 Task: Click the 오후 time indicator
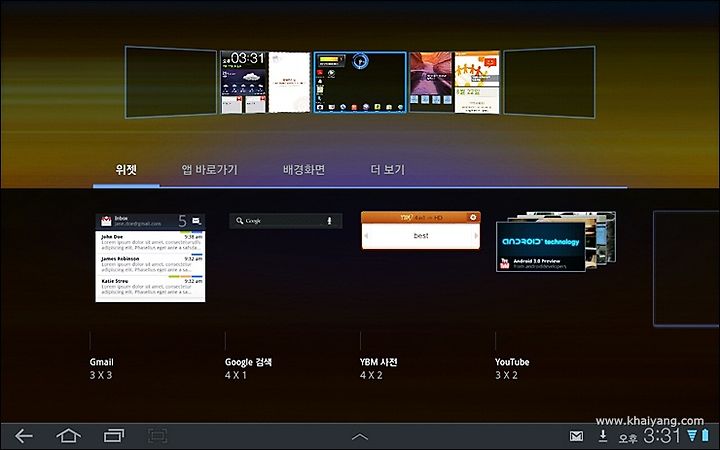[628, 438]
